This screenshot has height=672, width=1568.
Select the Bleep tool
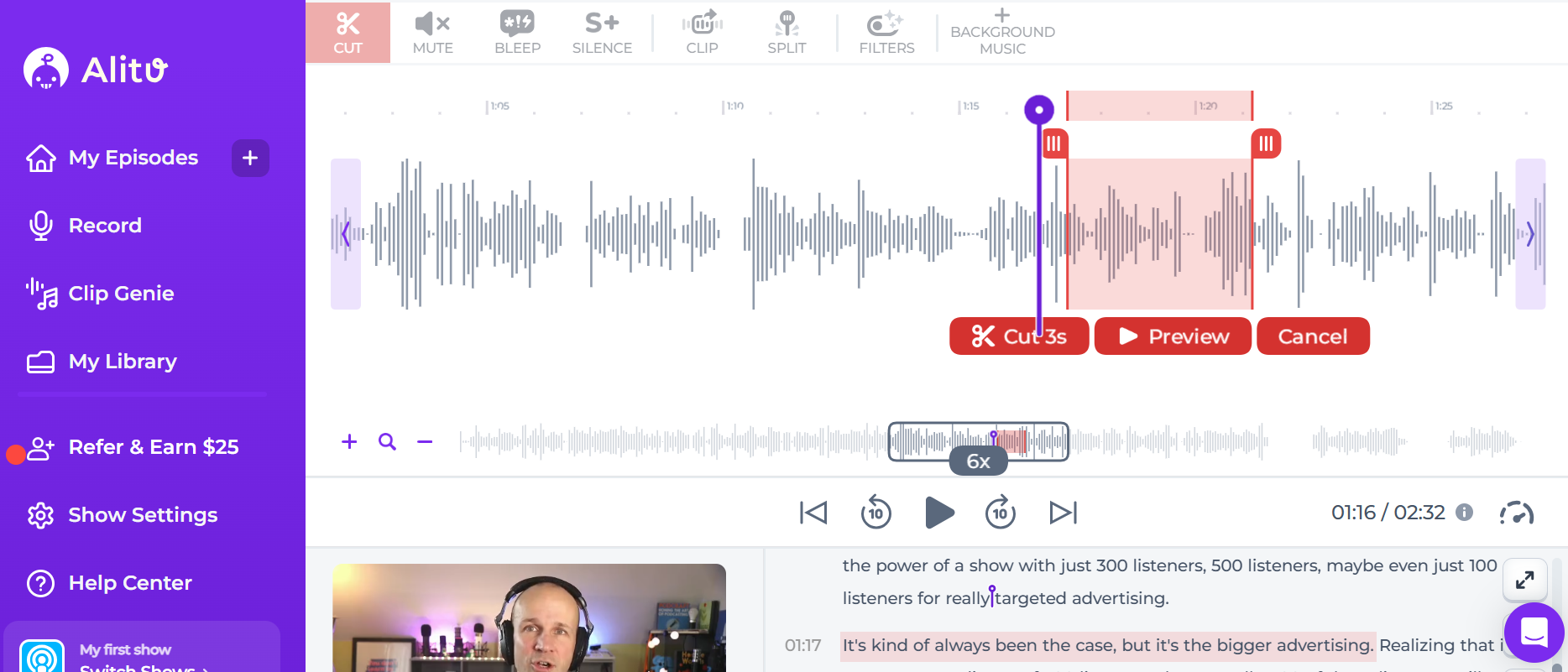[517, 33]
